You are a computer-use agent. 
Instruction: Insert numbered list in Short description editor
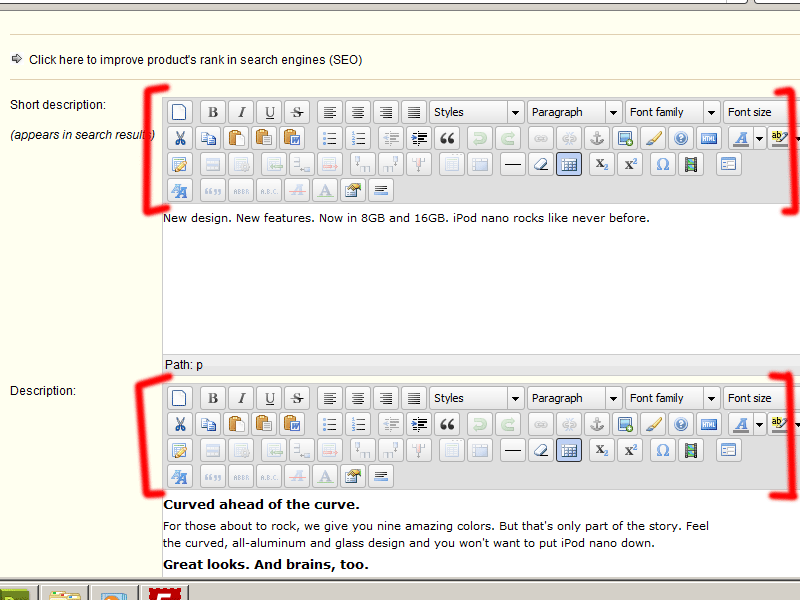pyautogui.click(x=358, y=138)
